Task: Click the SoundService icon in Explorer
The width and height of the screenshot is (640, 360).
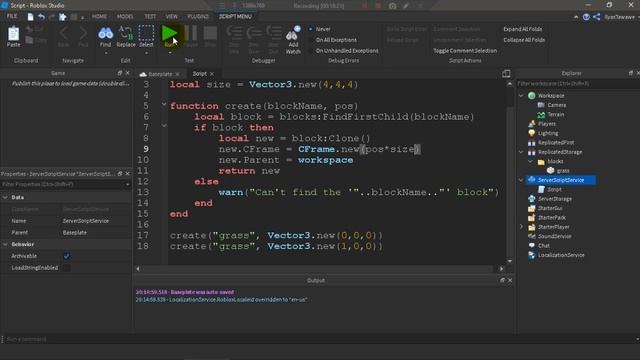Action: [x=531, y=236]
